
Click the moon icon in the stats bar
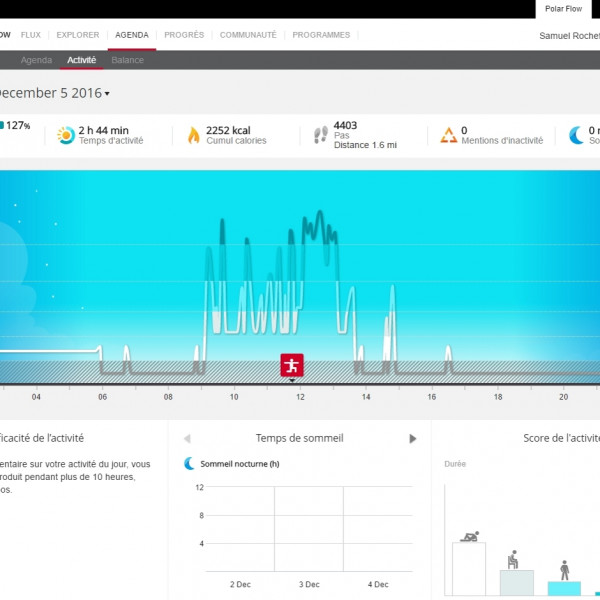576,135
